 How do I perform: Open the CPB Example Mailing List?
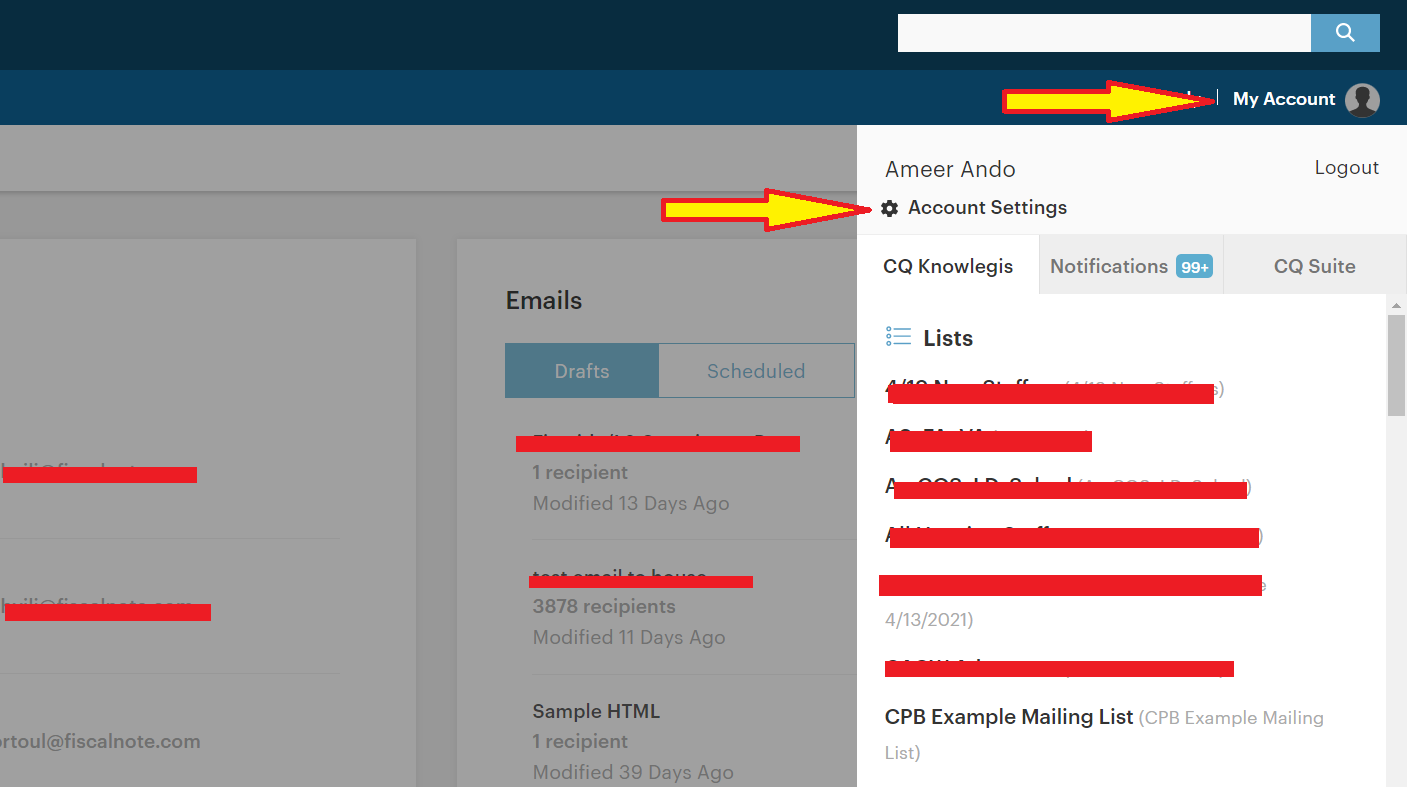click(x=1008, y=717)
